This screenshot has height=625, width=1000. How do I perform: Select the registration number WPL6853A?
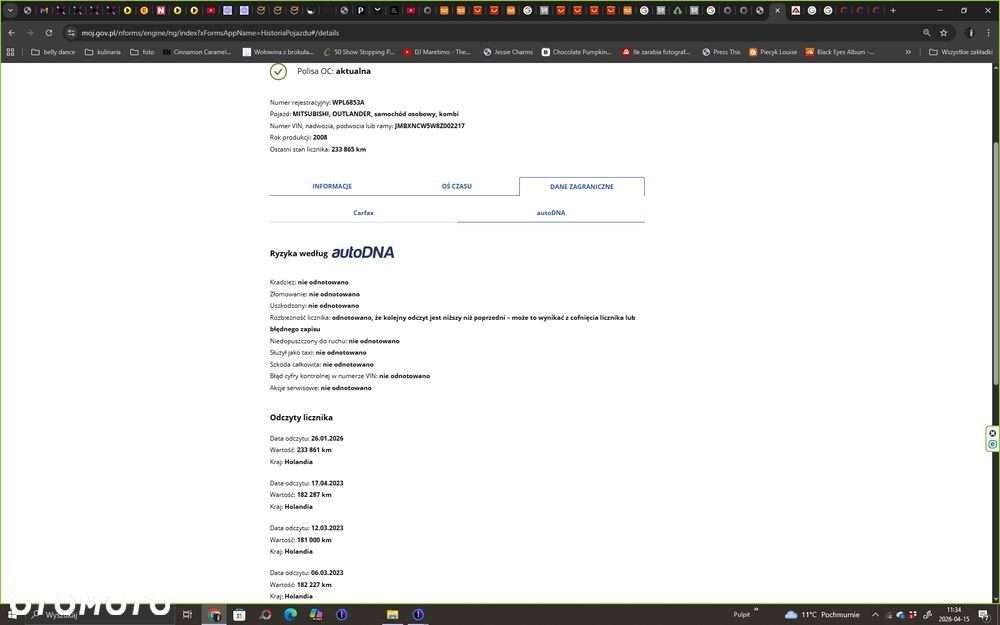point(348,102)
